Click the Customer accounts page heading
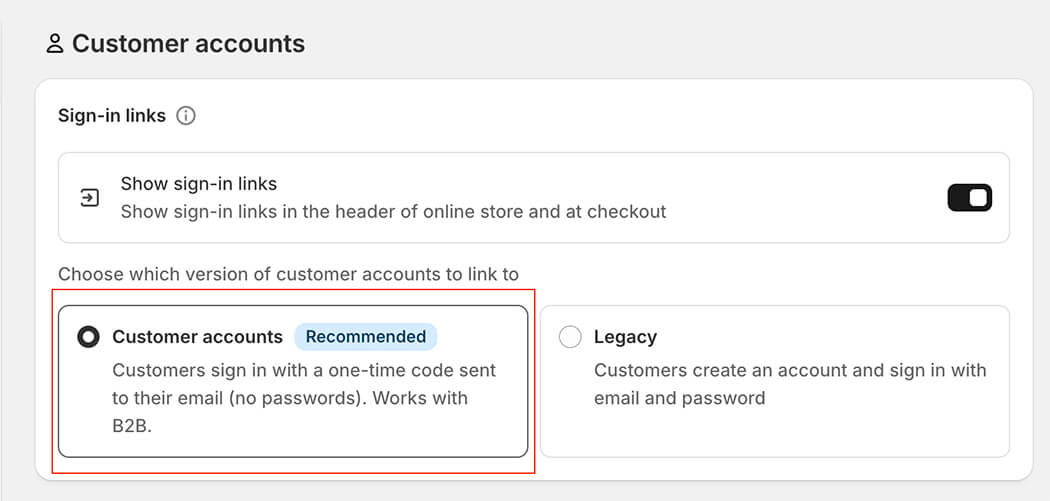 (x=188, y=44)
